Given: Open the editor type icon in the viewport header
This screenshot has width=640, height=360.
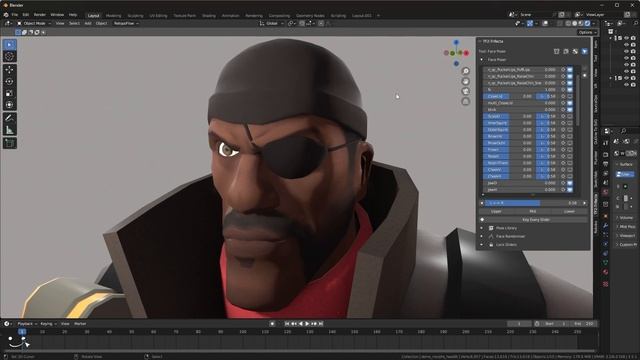Looking at the screenshot, I should (8, 23).
